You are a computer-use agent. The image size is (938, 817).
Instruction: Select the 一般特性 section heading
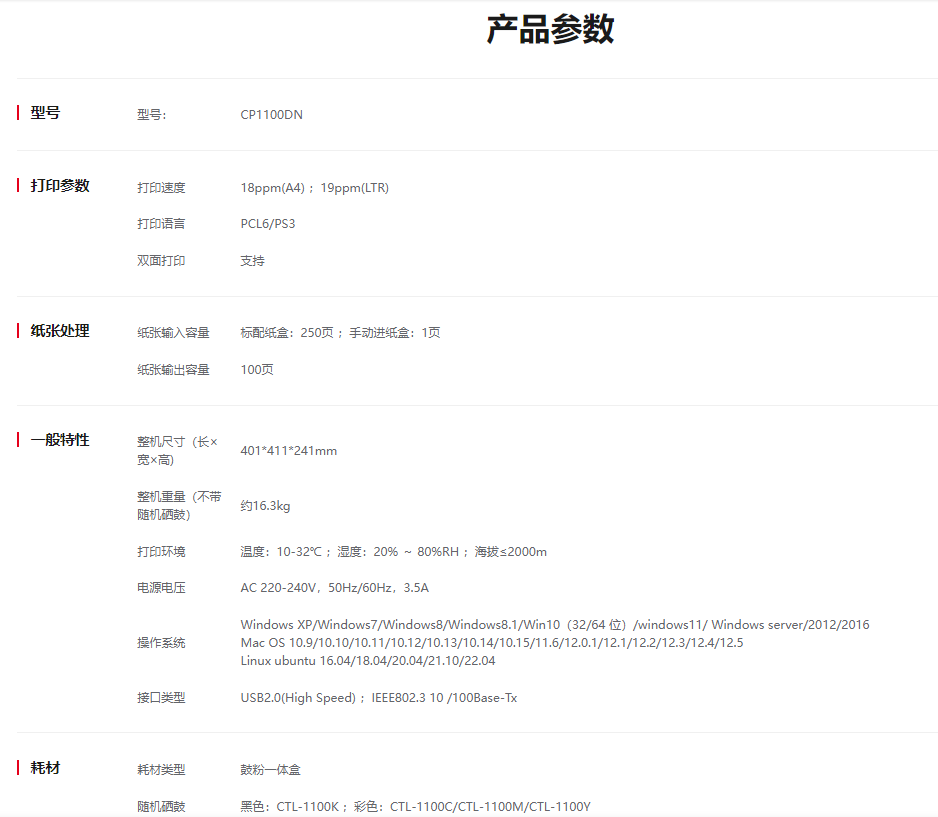pos(60,440)
